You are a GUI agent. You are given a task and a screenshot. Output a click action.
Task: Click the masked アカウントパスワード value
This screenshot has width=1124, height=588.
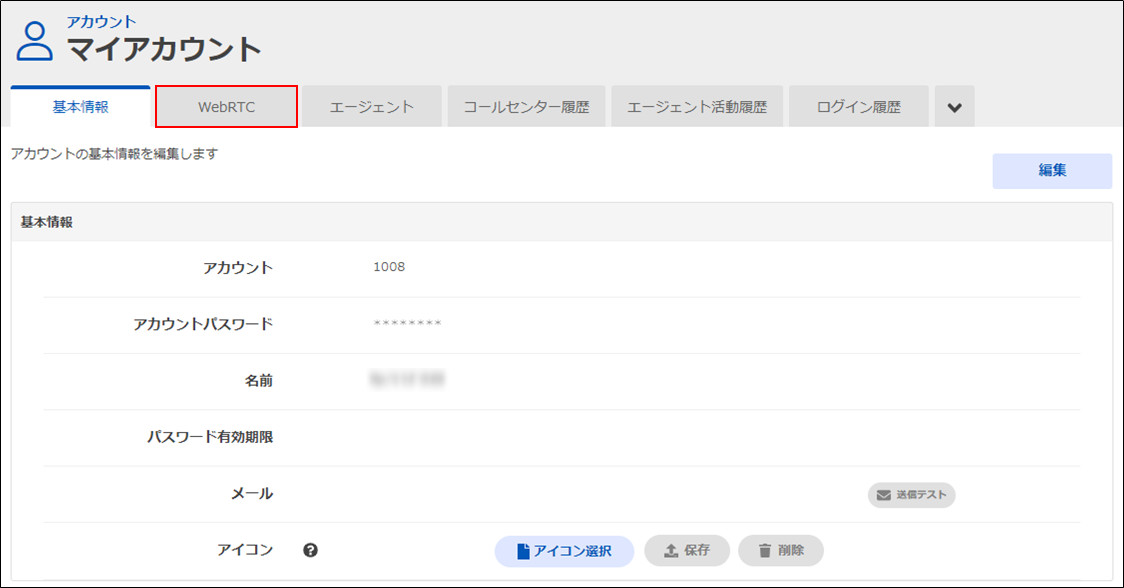[407, 324]
